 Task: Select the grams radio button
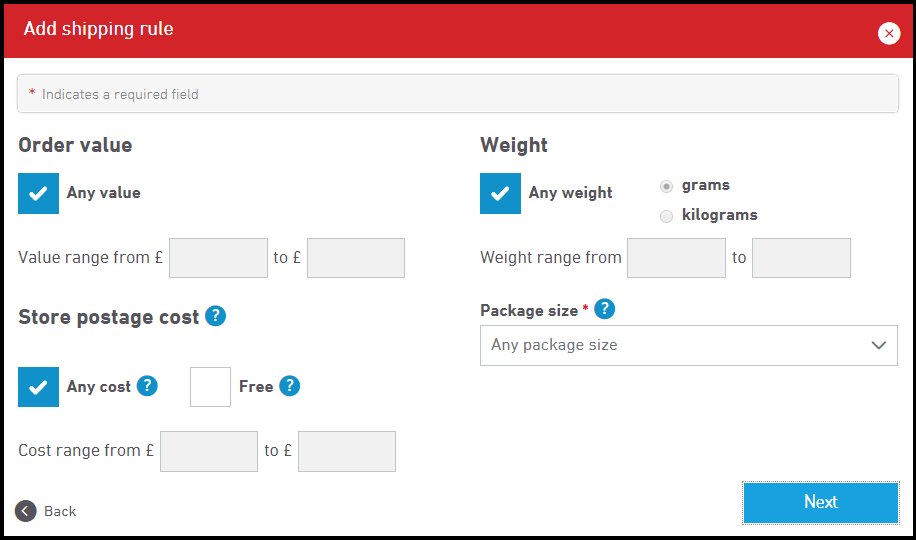click(x=666, y=186)
